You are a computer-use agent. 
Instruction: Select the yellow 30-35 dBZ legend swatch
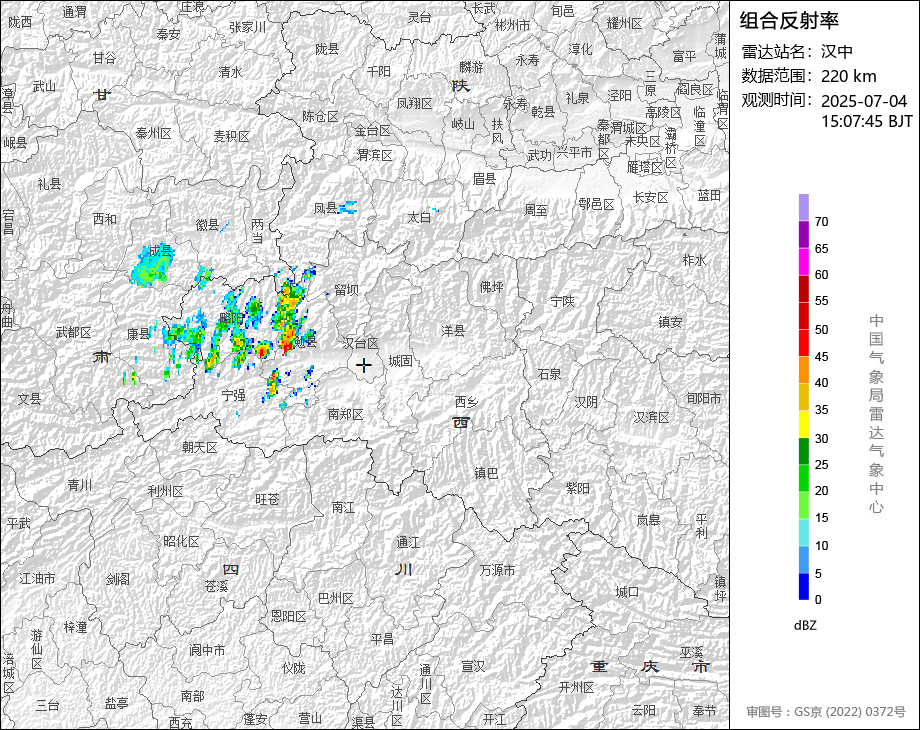click(x=804, y=424)
